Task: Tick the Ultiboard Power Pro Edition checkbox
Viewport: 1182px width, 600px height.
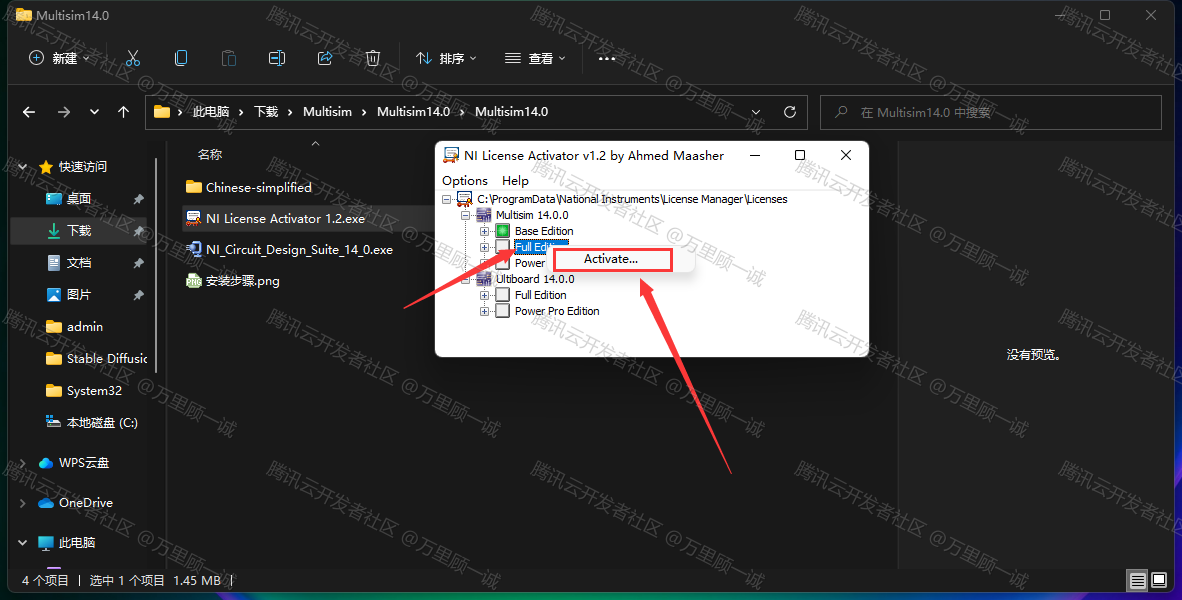Action: [503, 311]
